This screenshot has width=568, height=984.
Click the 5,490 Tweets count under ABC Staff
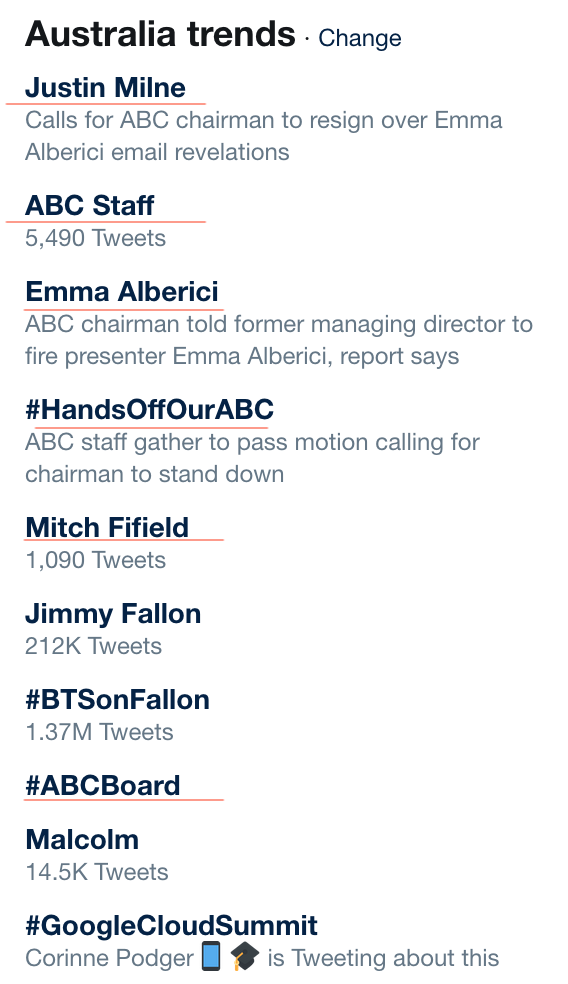pyautogui.click(x=95, y=238)
